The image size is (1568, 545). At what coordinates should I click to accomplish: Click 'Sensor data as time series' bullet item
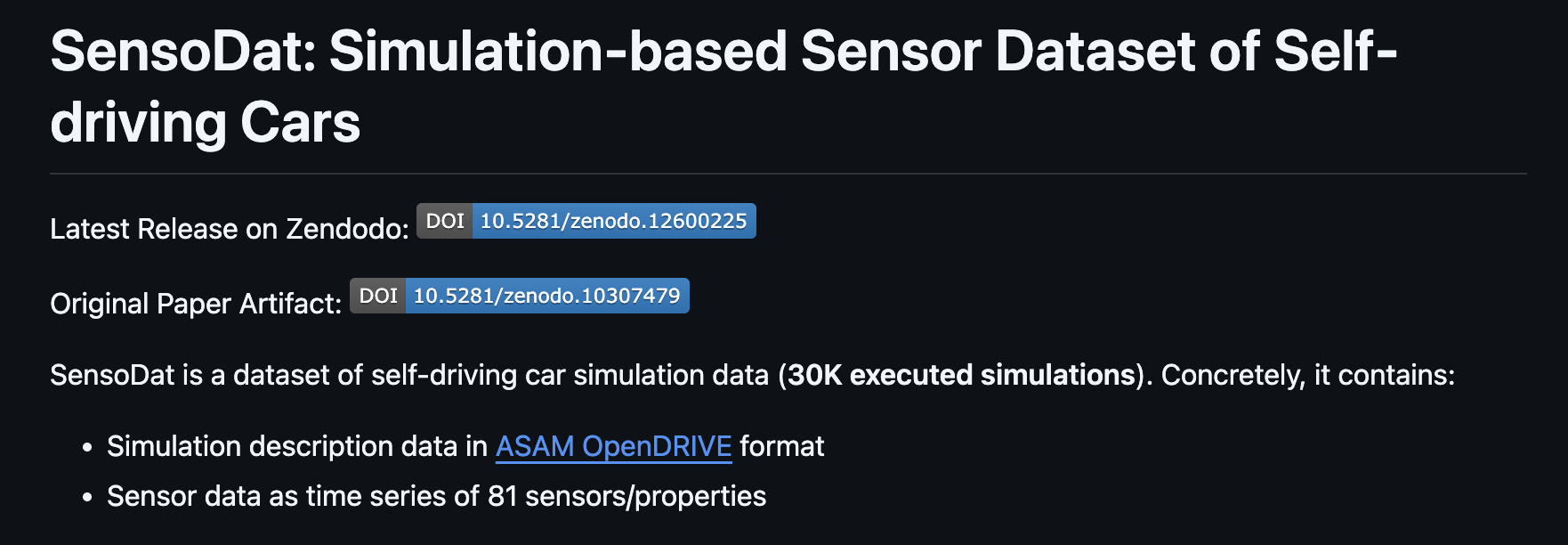pyautogui.click(x=436, y=496)
